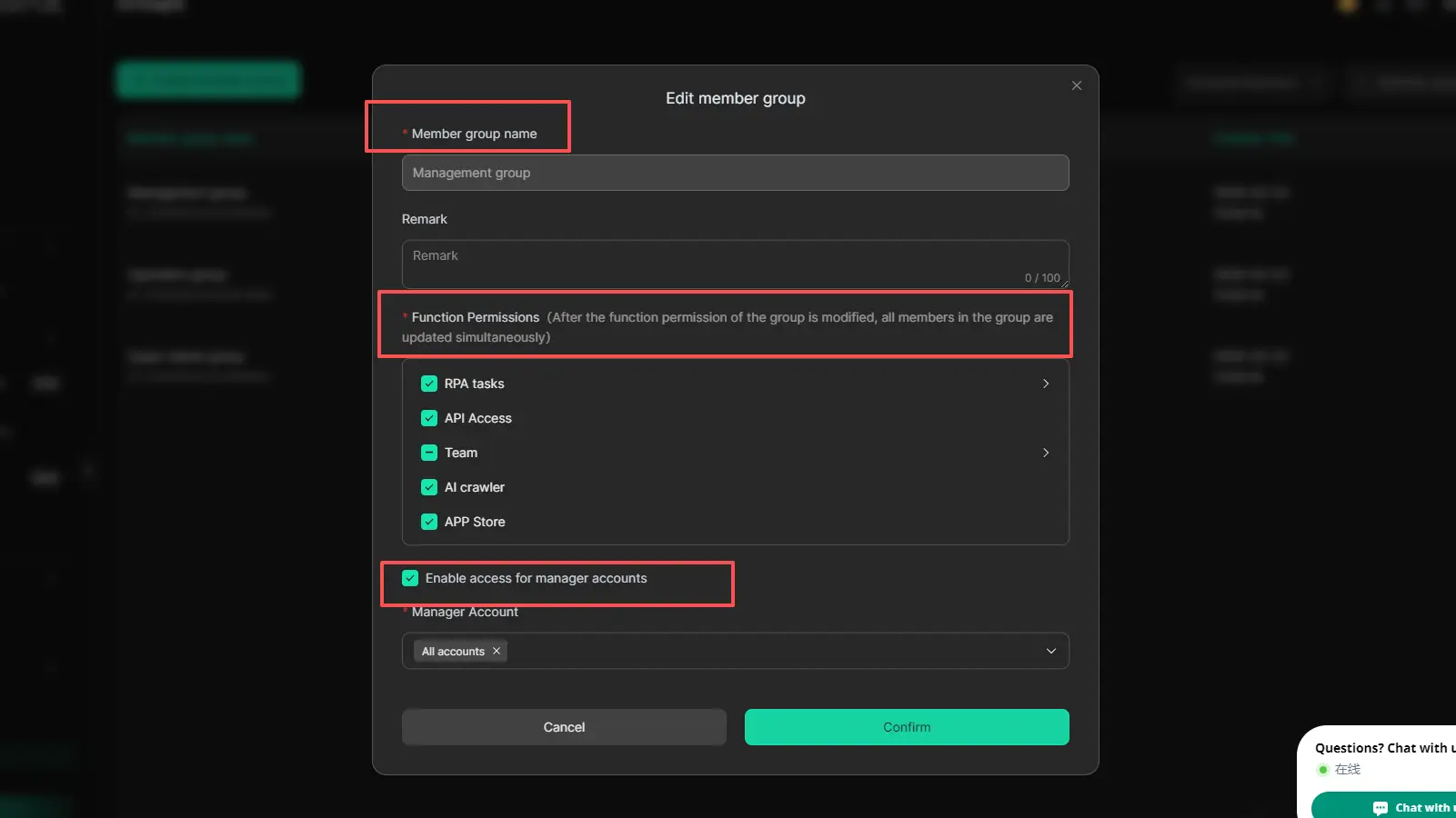Image resolution: width=1456 pixels, height=818 pixels.
Task: Click the Questions? Chat with us text
Action: tap(1384, 748)
